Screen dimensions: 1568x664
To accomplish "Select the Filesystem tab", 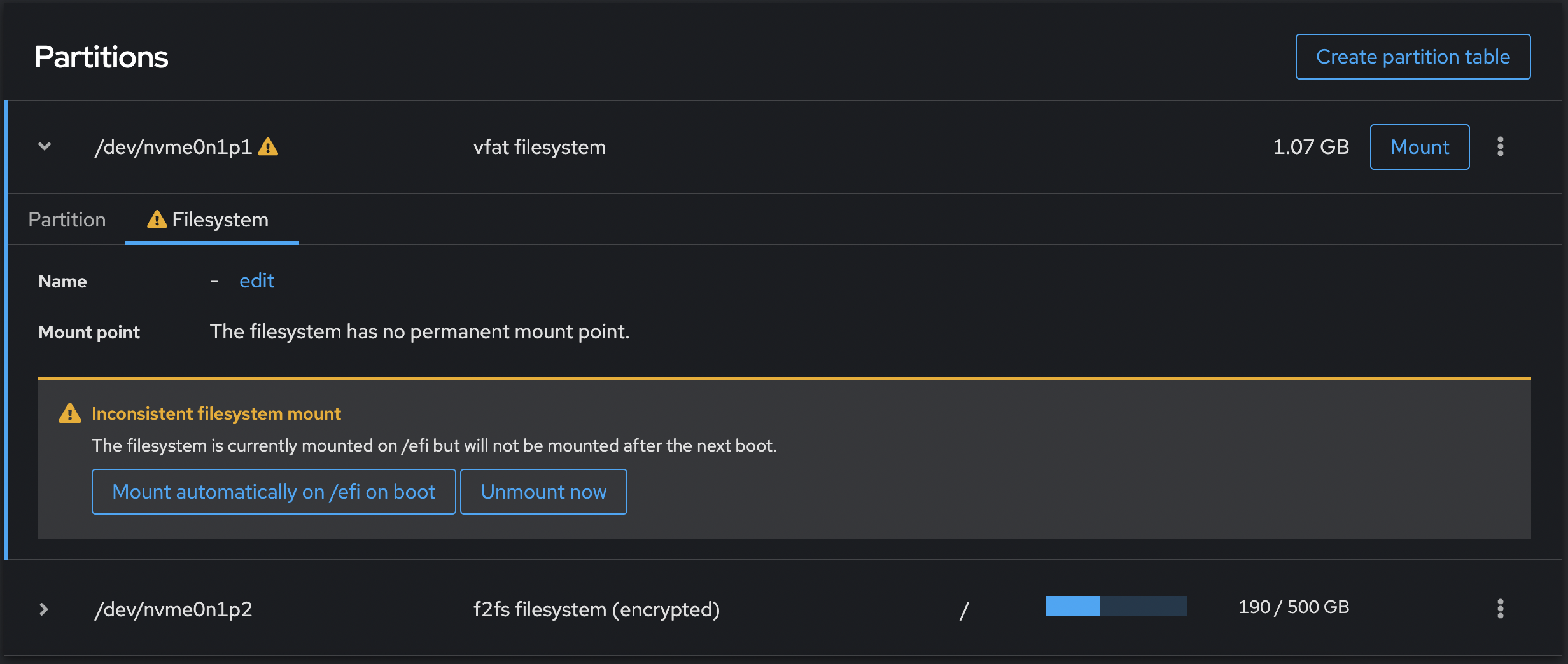I will pos(220,219).
